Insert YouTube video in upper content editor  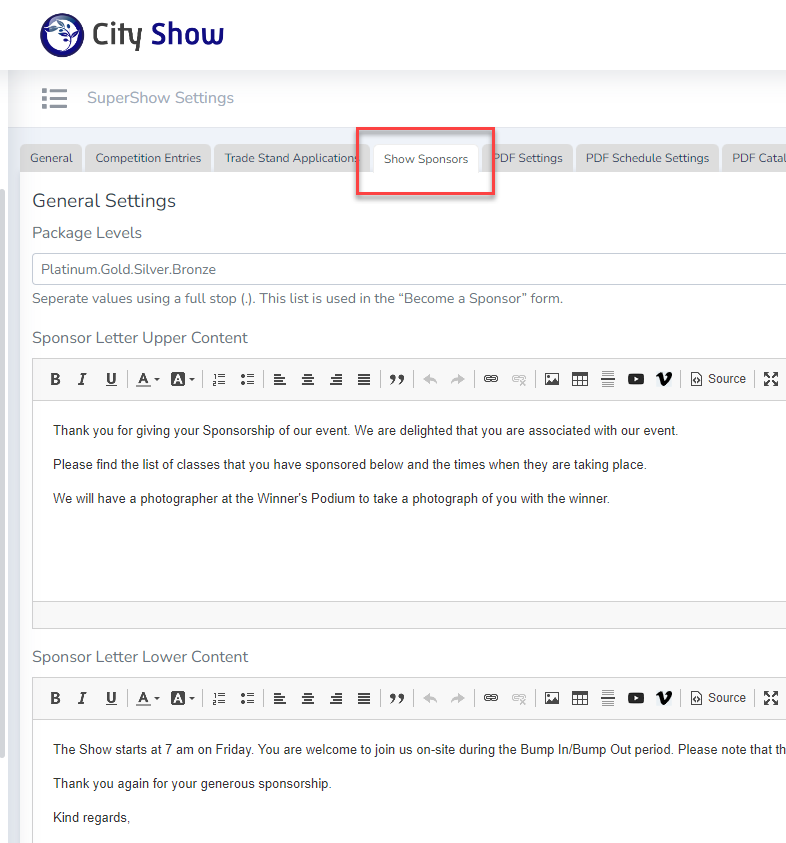point(636,379)
